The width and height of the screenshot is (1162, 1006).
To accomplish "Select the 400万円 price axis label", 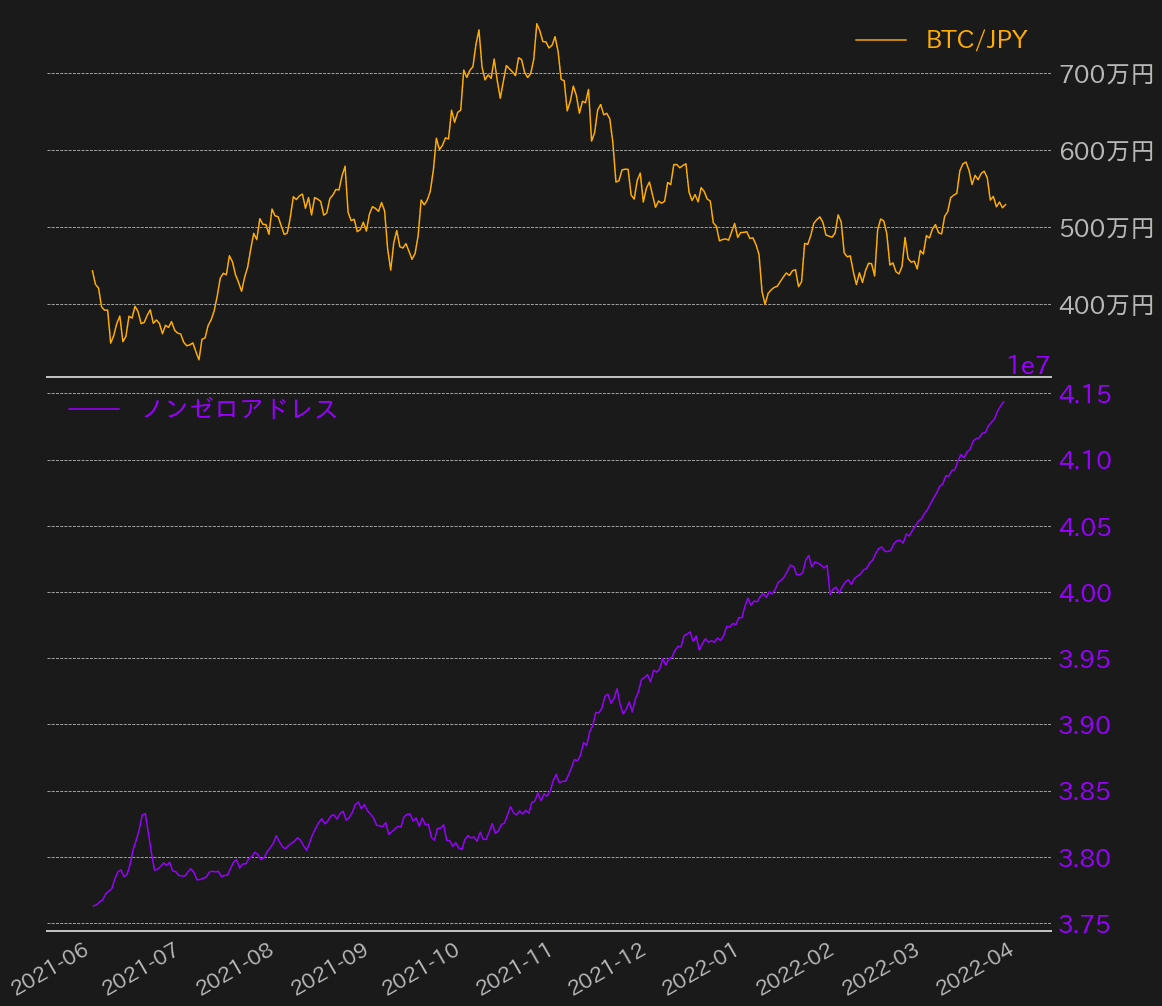I will (x=1106, y=305).
